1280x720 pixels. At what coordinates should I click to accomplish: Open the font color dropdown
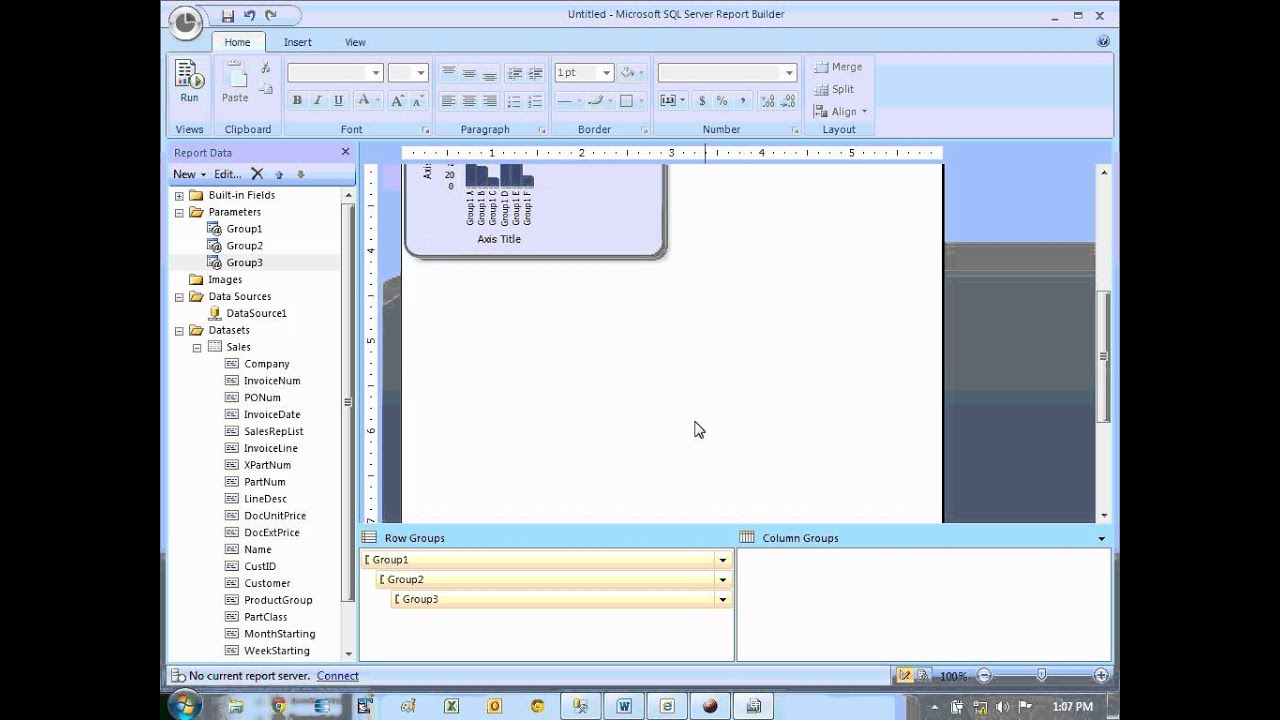377,101
